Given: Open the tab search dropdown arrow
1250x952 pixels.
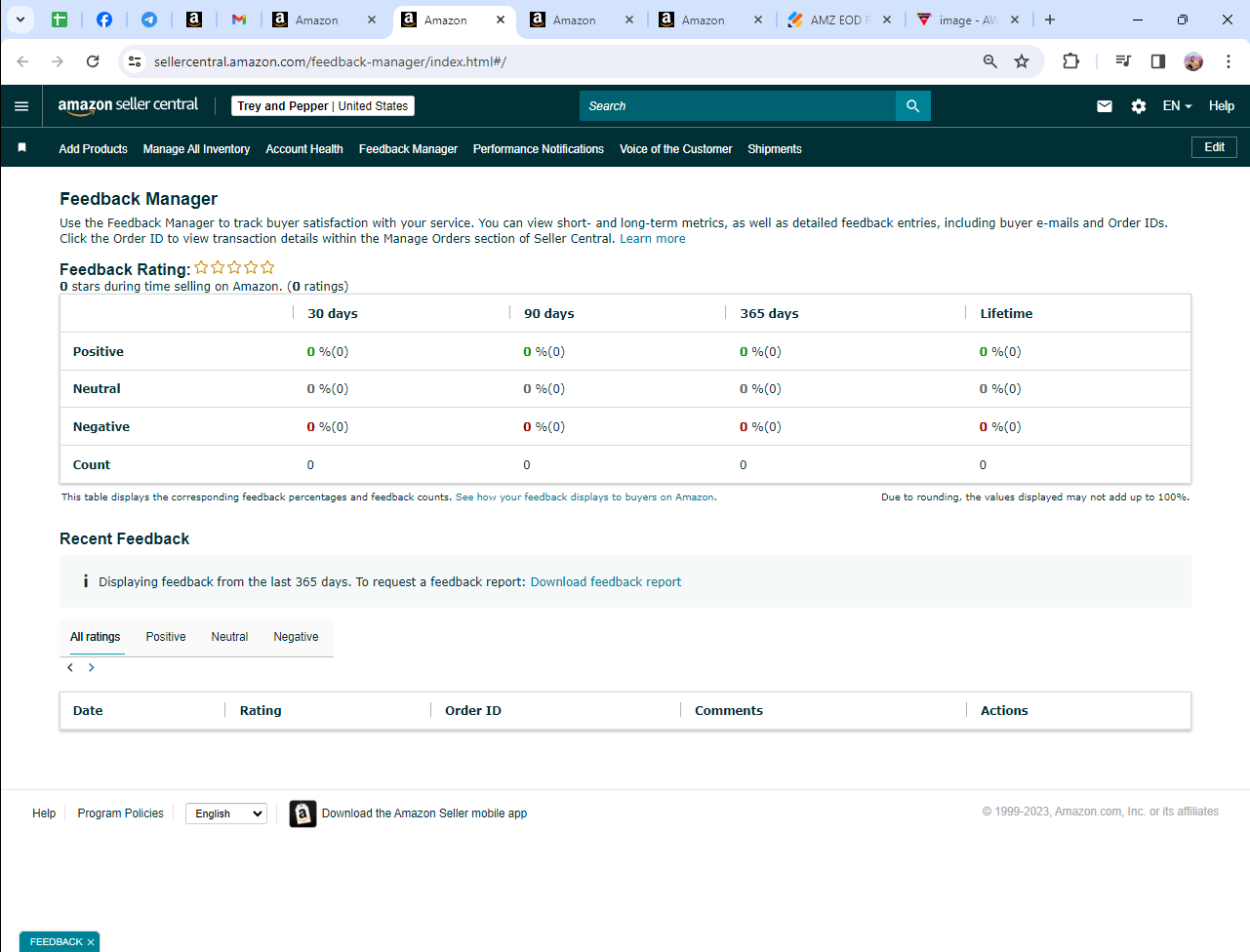Looking at the screenshot, I should (20, 20).
